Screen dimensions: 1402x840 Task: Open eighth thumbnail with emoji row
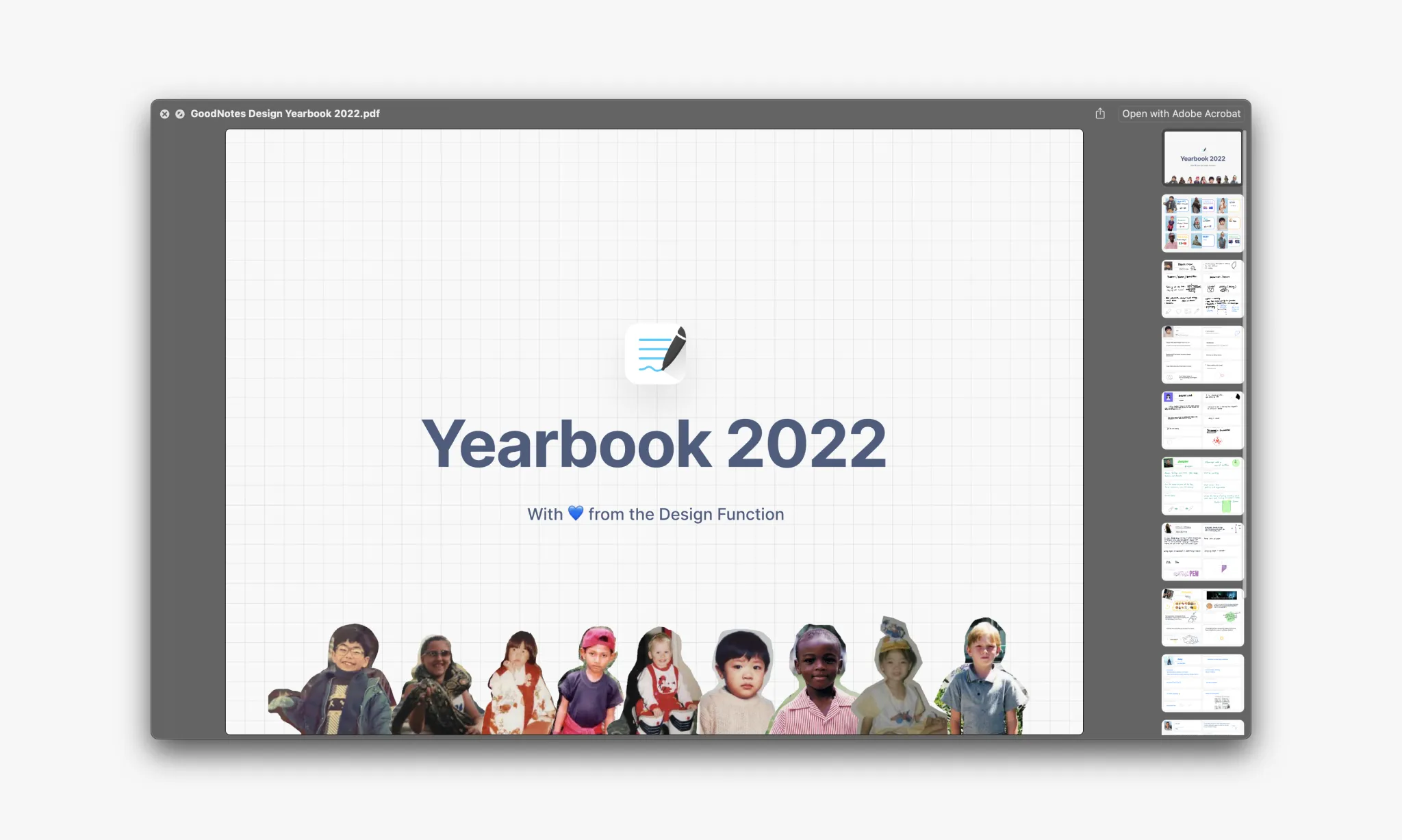(x=1202, y=618)
